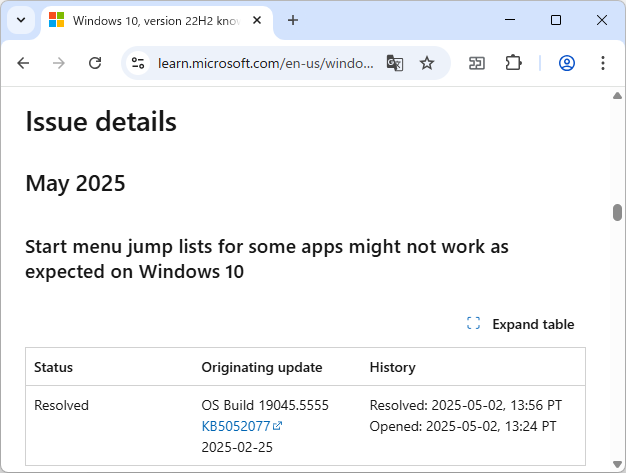The height and width of the screenshot is (473, 626).
Task: Click the OS Build 19045.5555 text
Action: [265, 405]
